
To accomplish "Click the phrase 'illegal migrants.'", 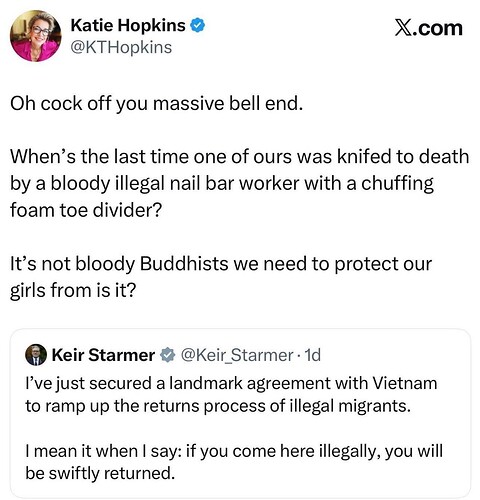I will click(x=350, y=406).
